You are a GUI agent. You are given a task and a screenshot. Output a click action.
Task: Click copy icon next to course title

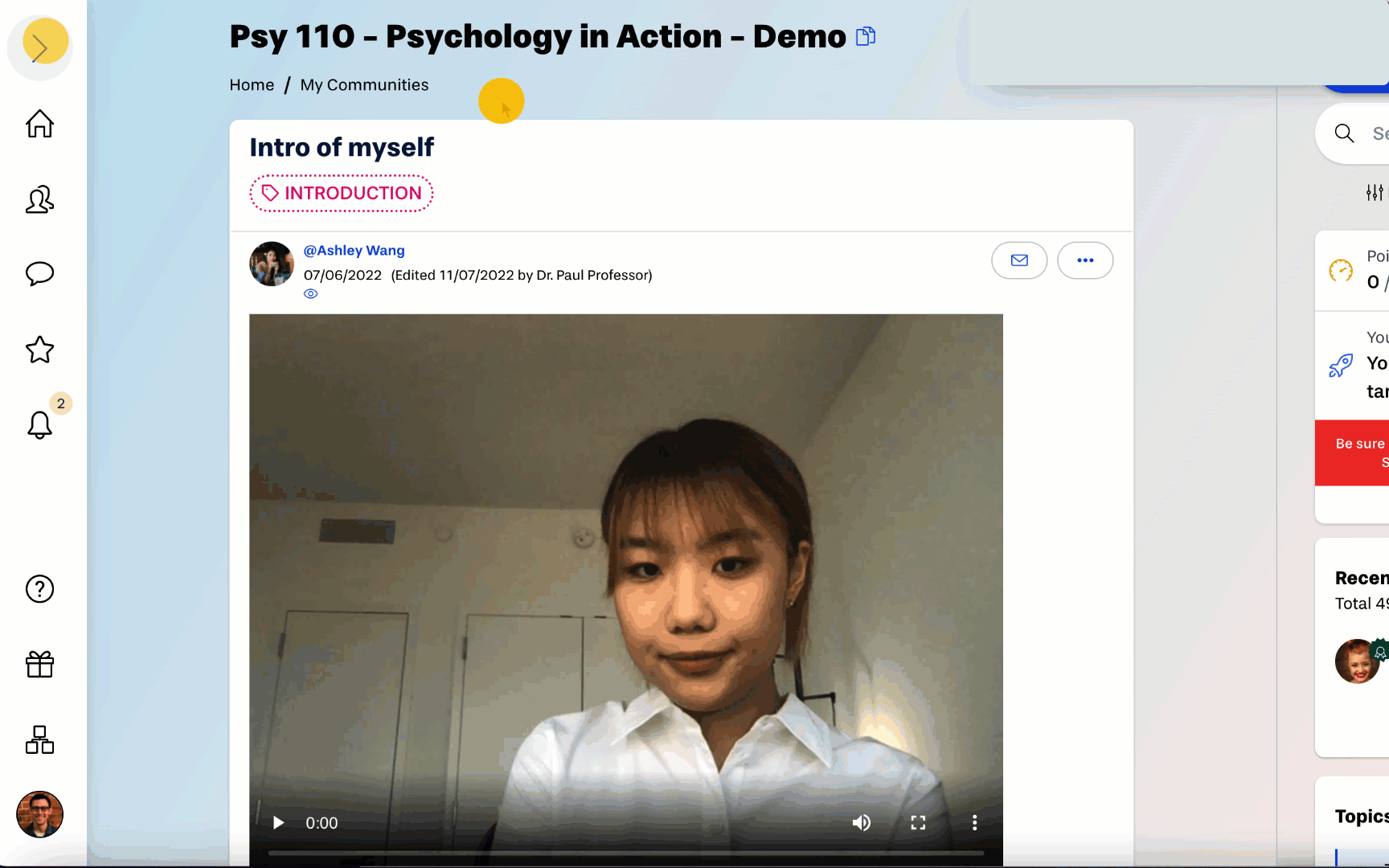click(x=866, y=36)
